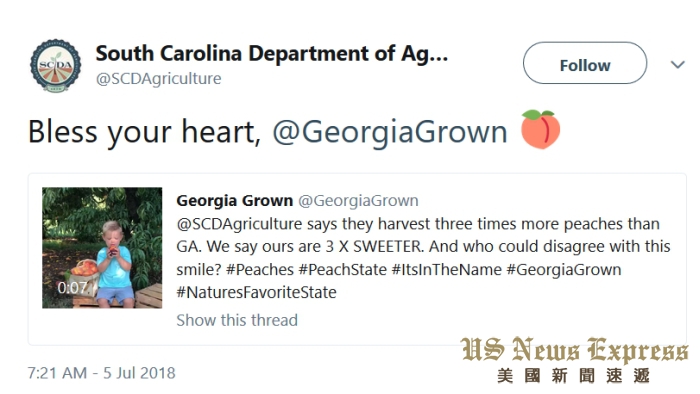The width and height of the screenshot is (700, 394).
Task: Open the #ItsInTheName hashtag
Action: tap(447, 270)
